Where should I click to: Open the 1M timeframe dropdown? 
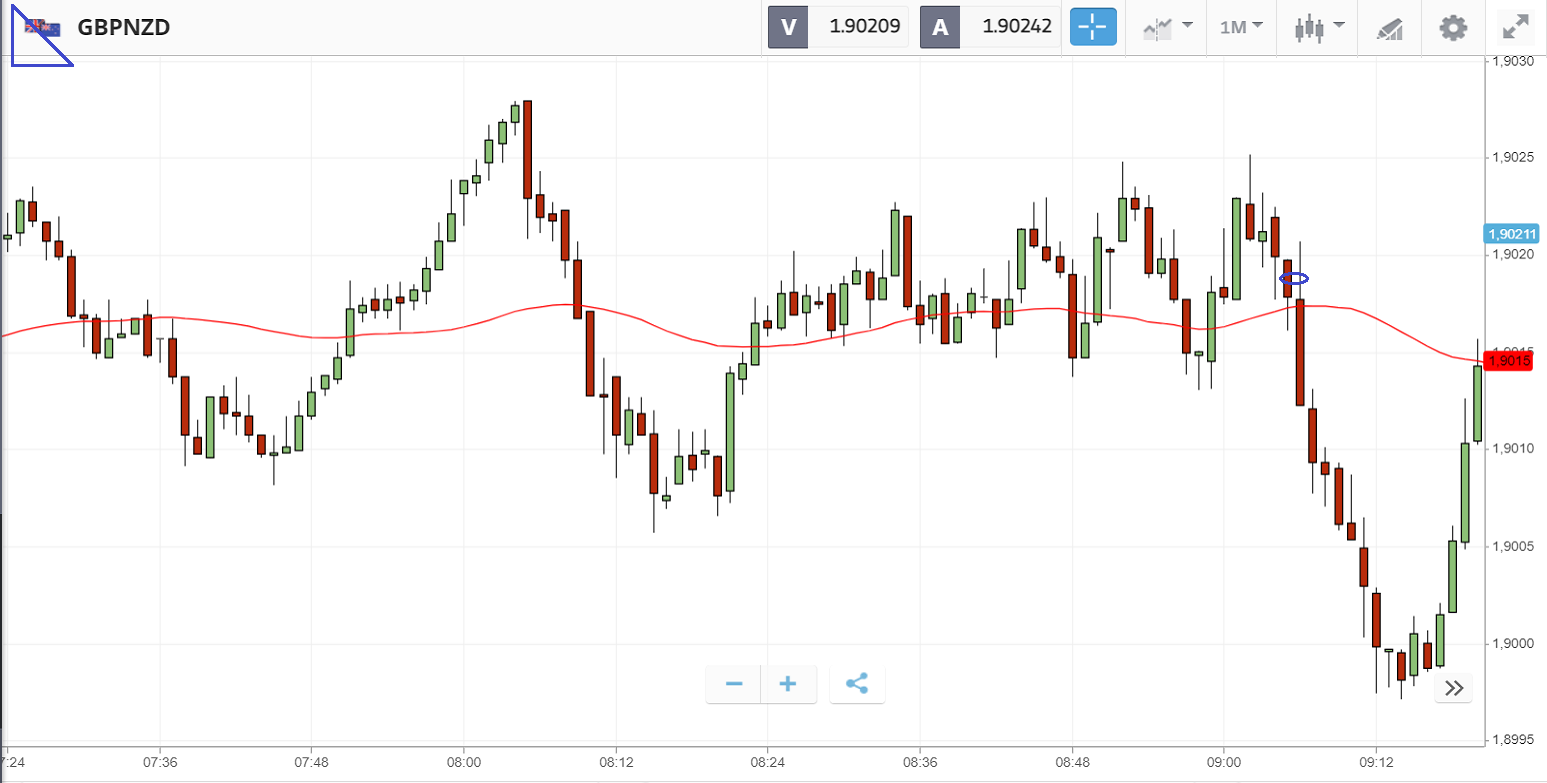1241,27
